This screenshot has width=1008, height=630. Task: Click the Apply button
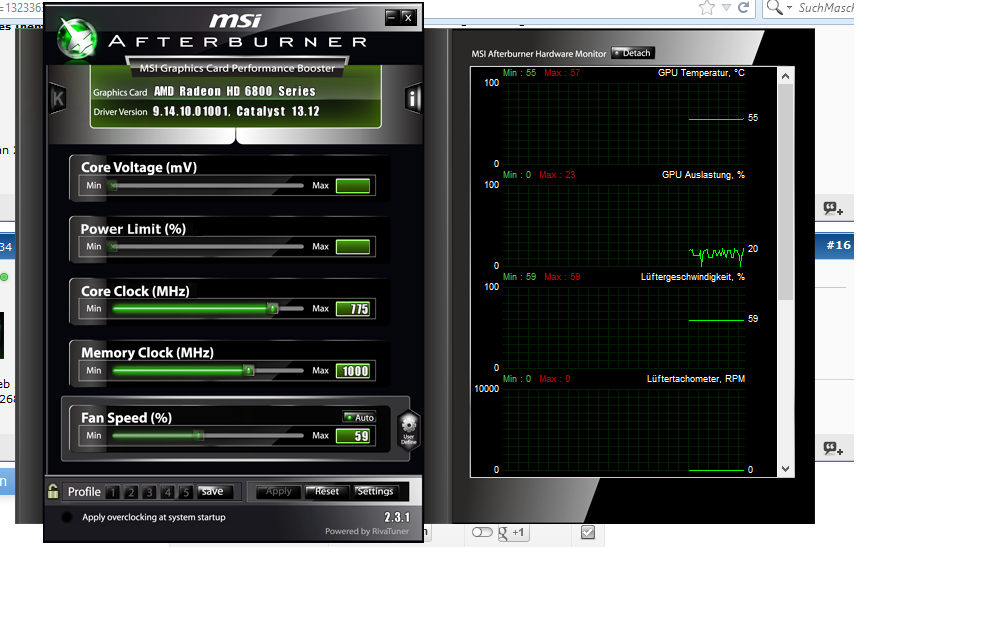tap(278, 492)
